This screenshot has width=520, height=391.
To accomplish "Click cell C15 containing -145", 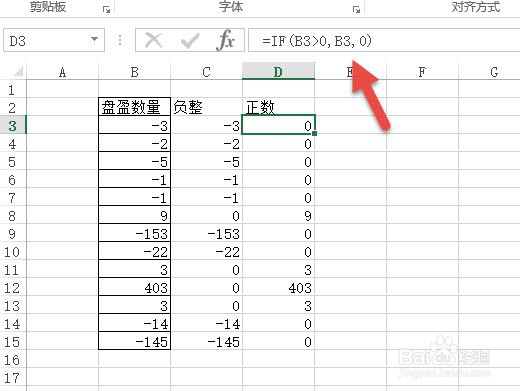I will click(x=206, y=341).
